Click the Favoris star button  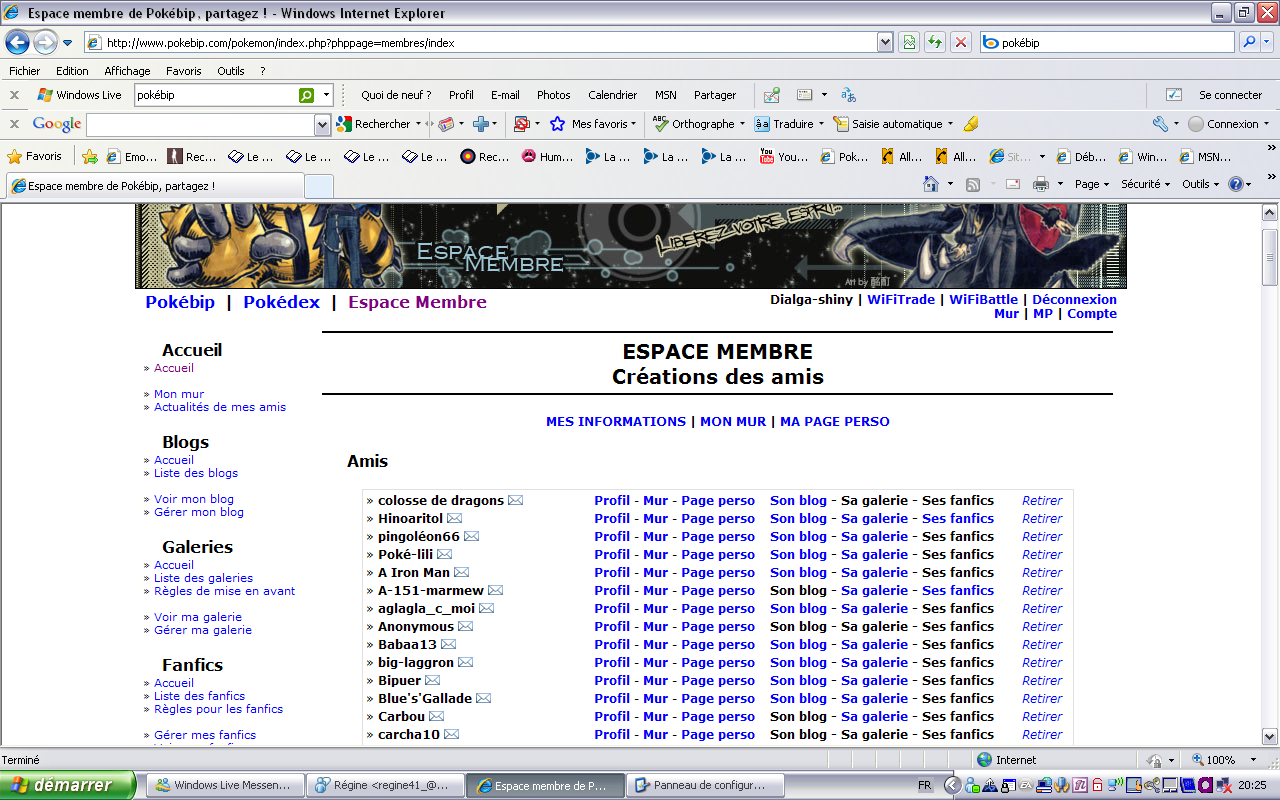pyautogui.click(x=35, y=156)
